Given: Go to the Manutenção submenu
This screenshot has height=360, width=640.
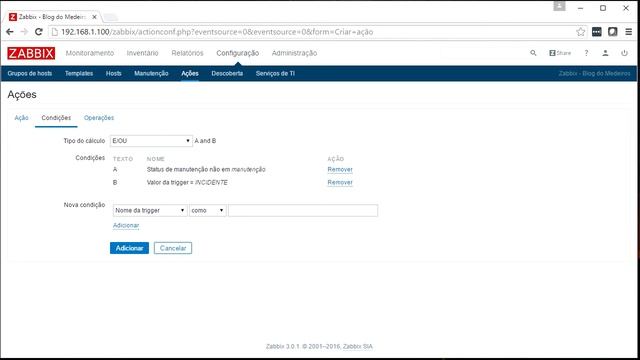Looking at the screenshot, I should coord(151,73).
